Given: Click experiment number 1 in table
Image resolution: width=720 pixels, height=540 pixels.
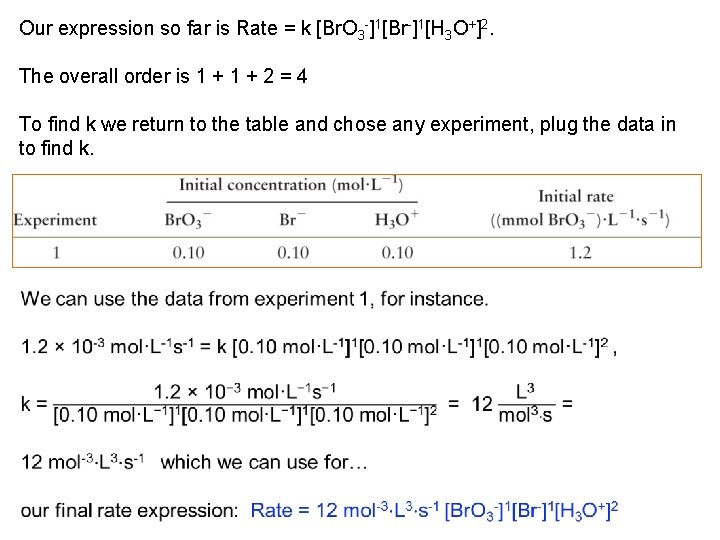Looking at the screenshot, I should coord(56,252).
